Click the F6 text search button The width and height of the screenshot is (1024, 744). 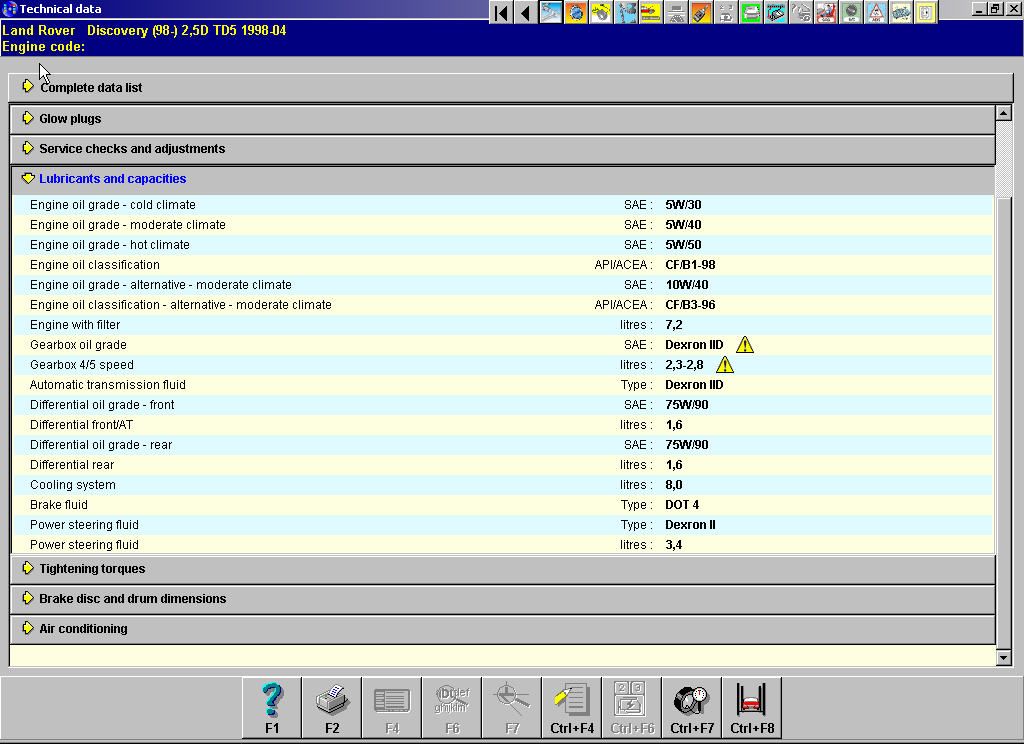452,708
